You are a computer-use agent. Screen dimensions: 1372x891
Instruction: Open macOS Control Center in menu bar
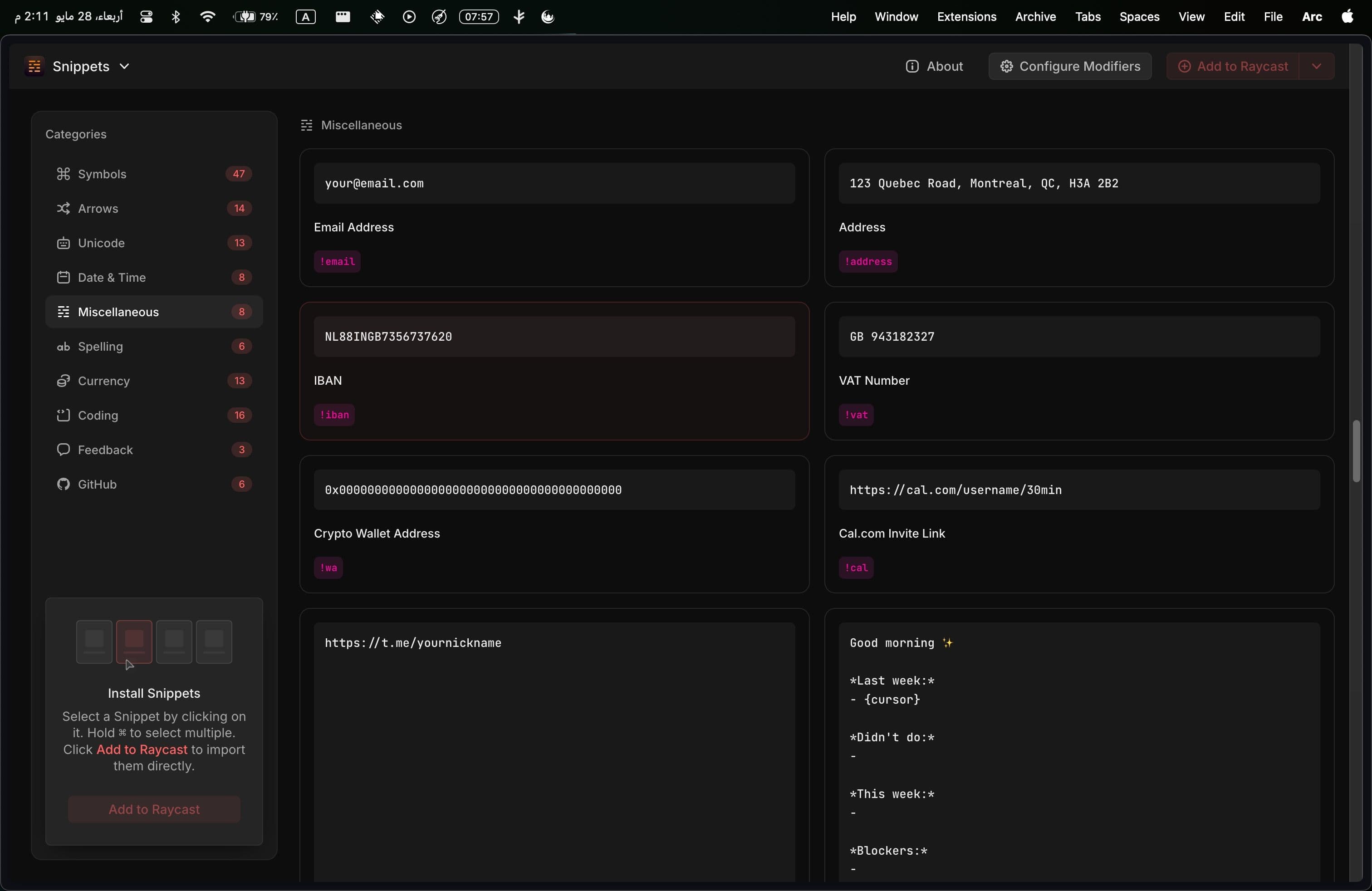147,17
